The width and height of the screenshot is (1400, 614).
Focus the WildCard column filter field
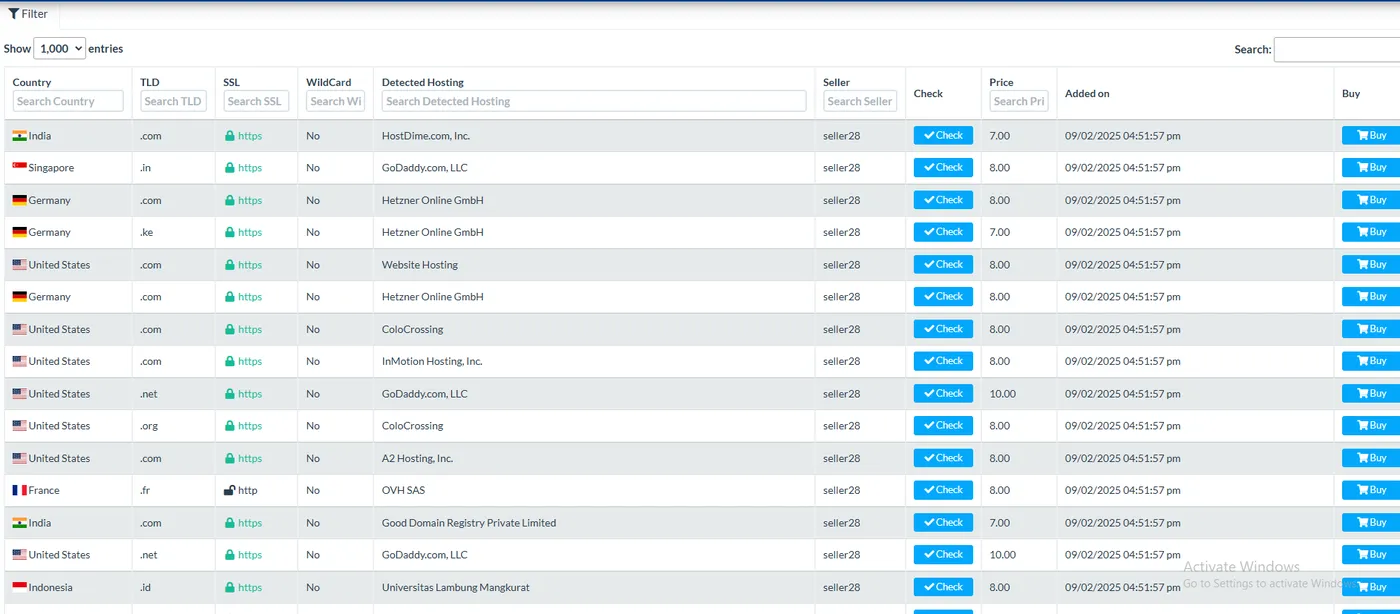(335, 101)
